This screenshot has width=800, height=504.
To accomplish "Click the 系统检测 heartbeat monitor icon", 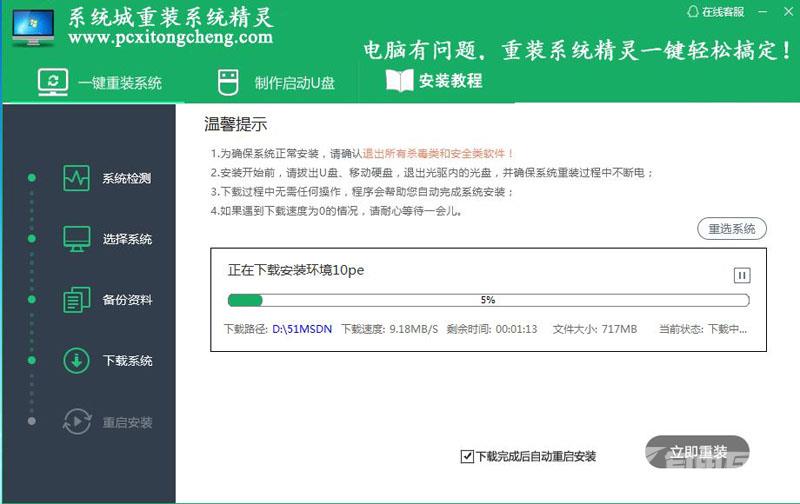I will tap(77, 178).
